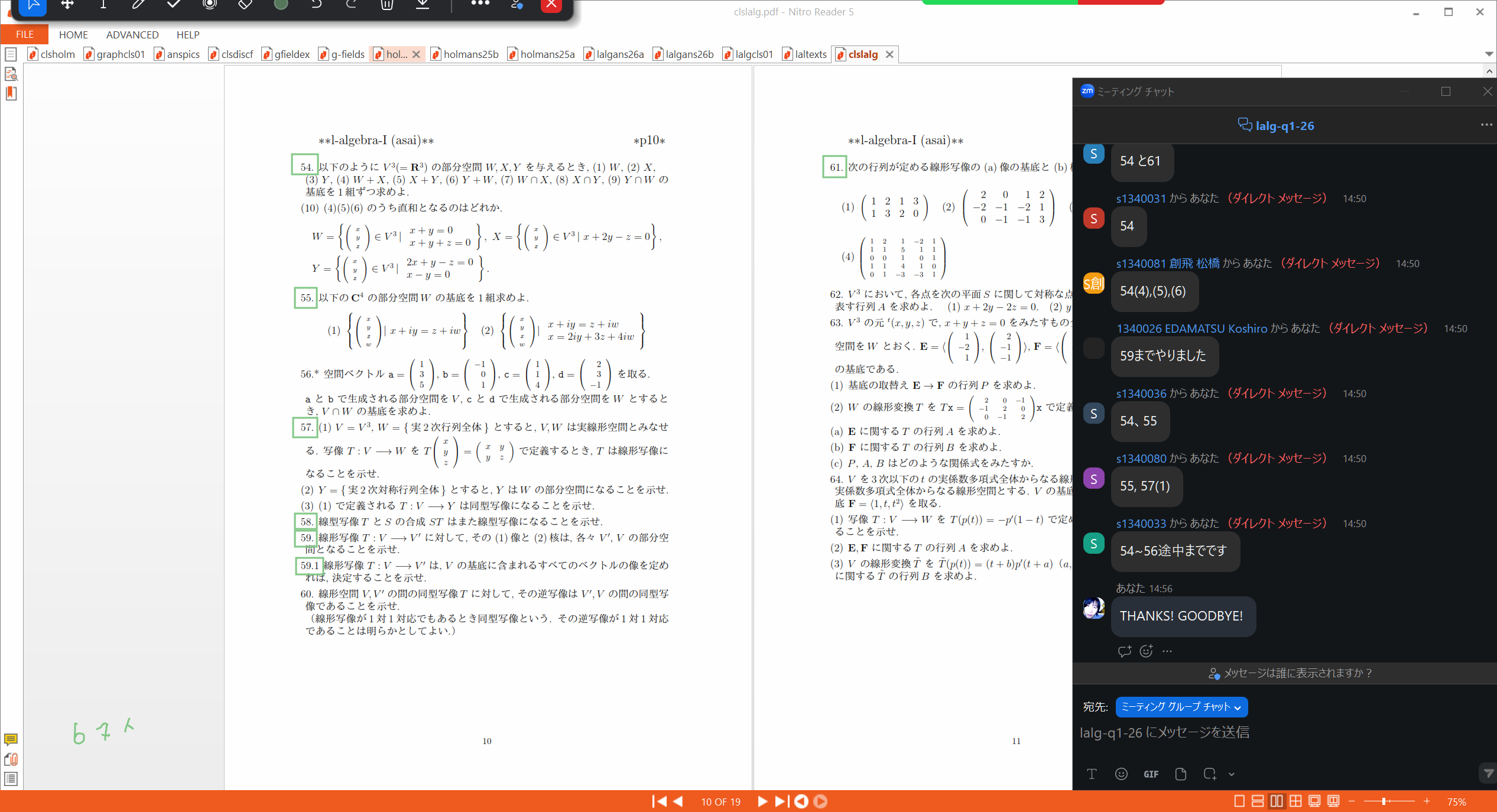Switch to facing continuous view
Screen dimensions: 1497x812
[1295, 801]
